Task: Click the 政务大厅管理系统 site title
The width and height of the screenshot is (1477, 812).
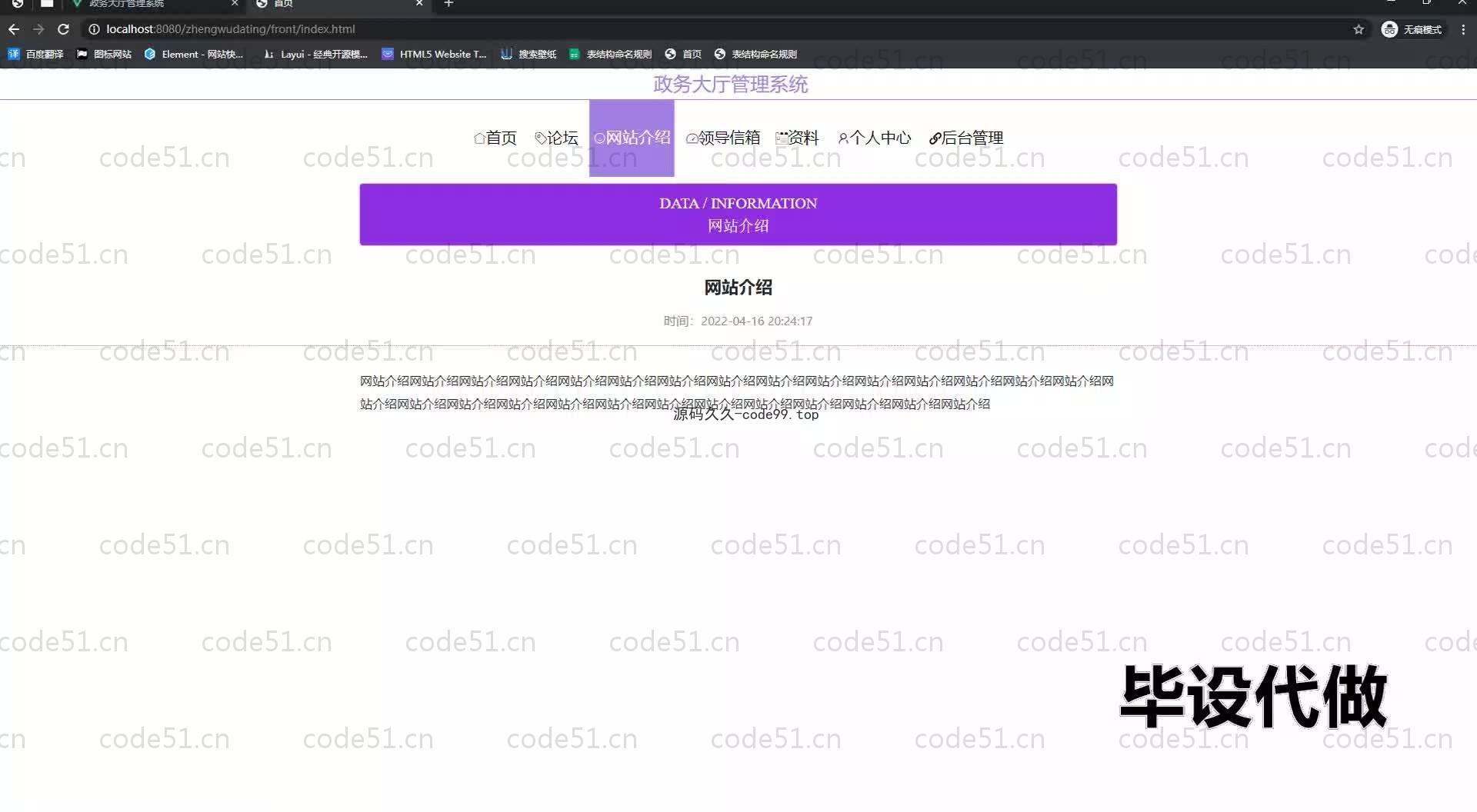Action: pos(731,84)
